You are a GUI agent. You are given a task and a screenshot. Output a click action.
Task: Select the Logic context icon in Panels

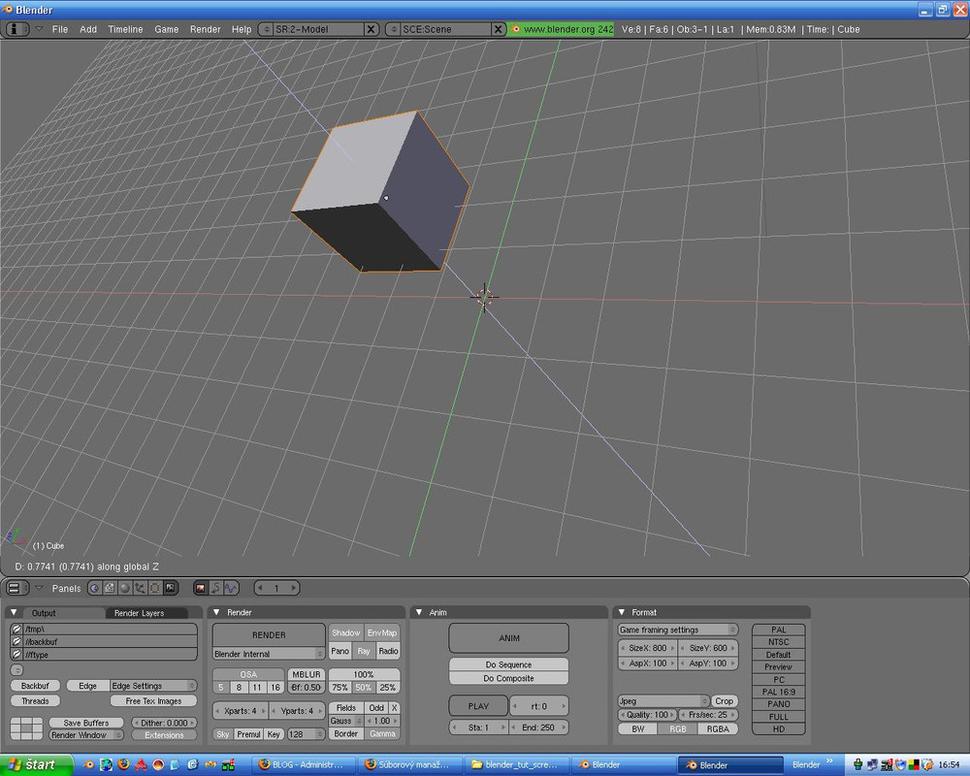coord(95,588)
